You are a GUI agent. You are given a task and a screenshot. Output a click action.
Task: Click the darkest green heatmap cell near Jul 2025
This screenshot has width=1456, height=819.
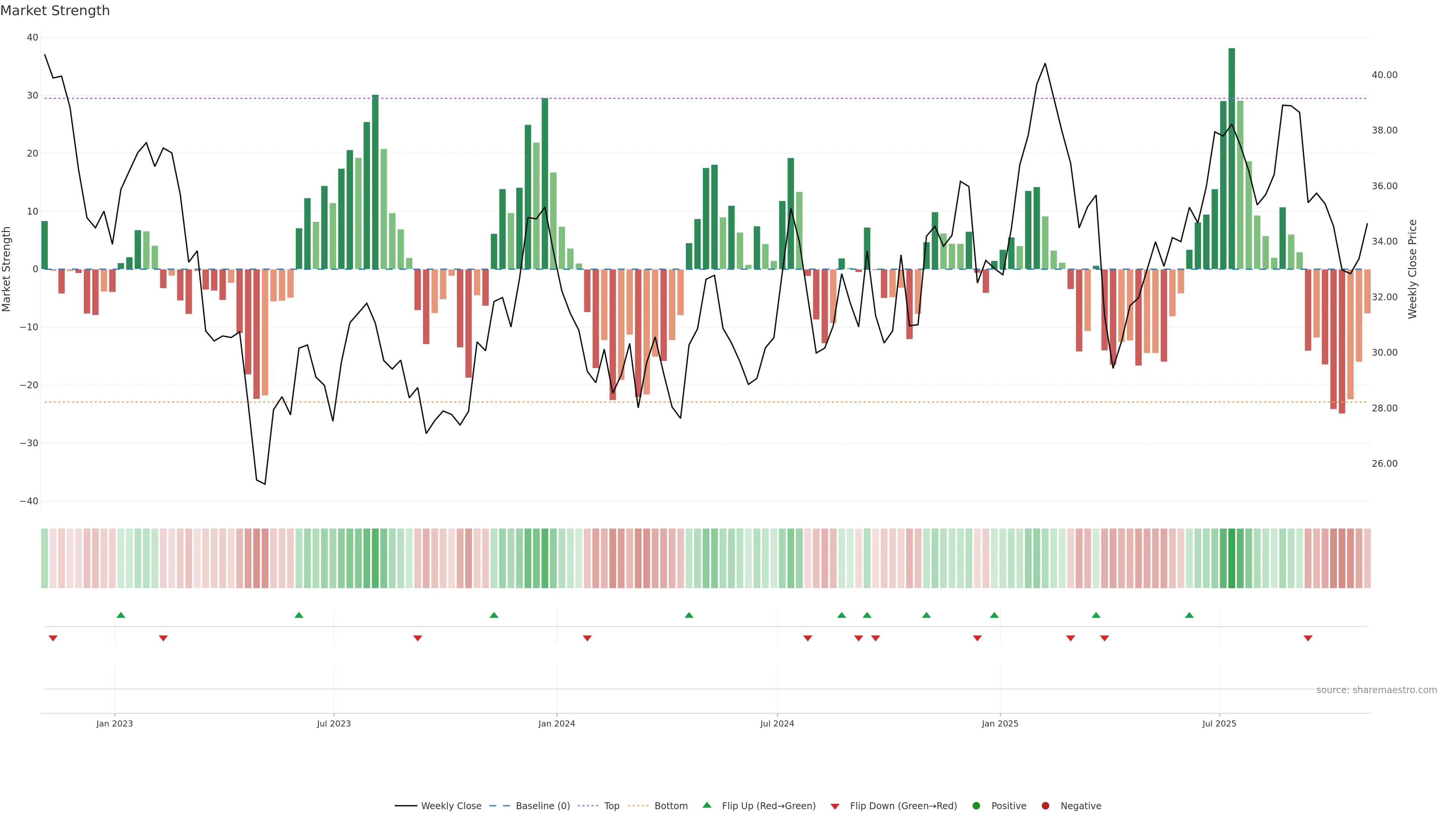[1232, 559]
